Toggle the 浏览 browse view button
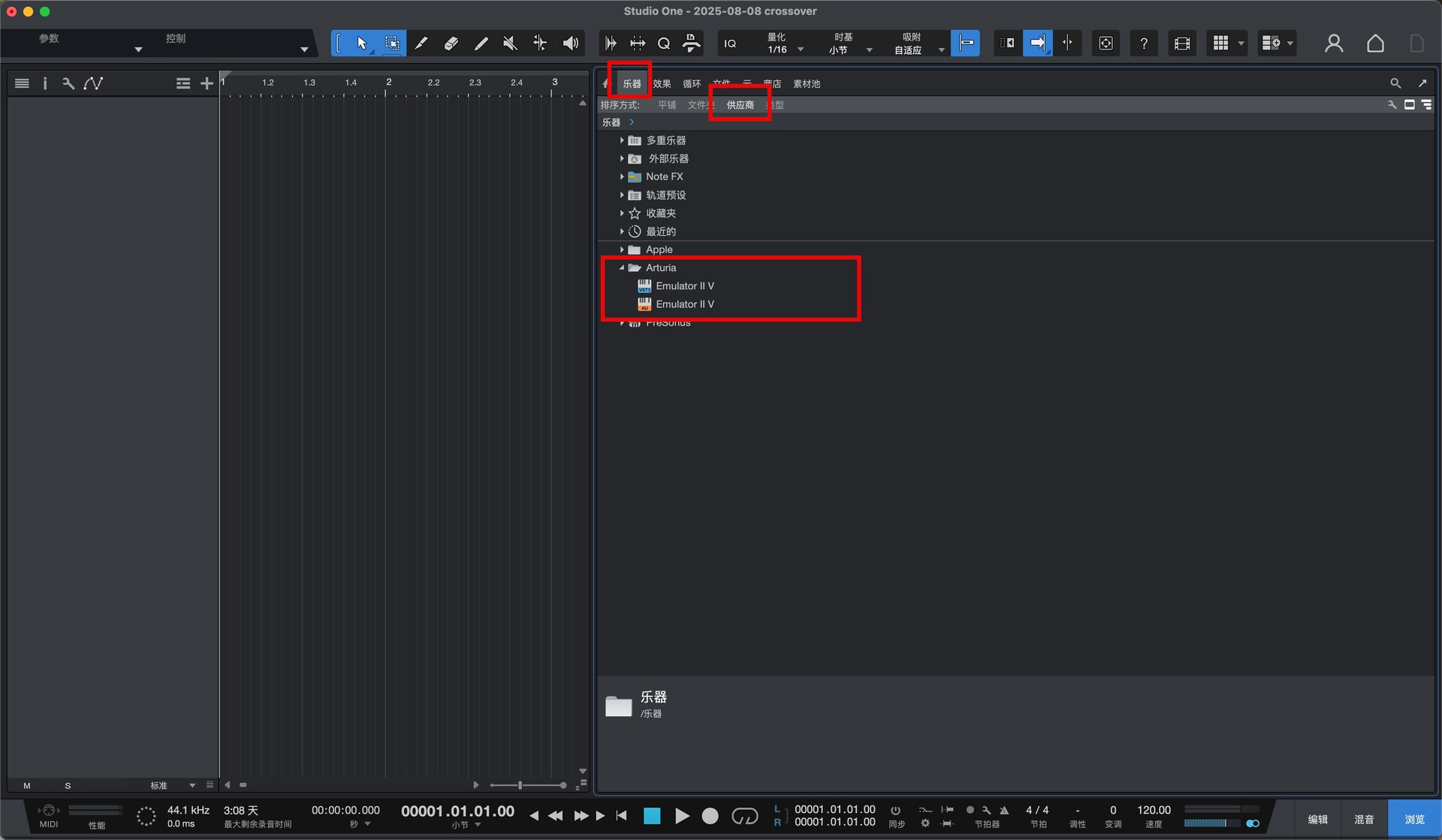1442x840 pixels. point(1414,819)
